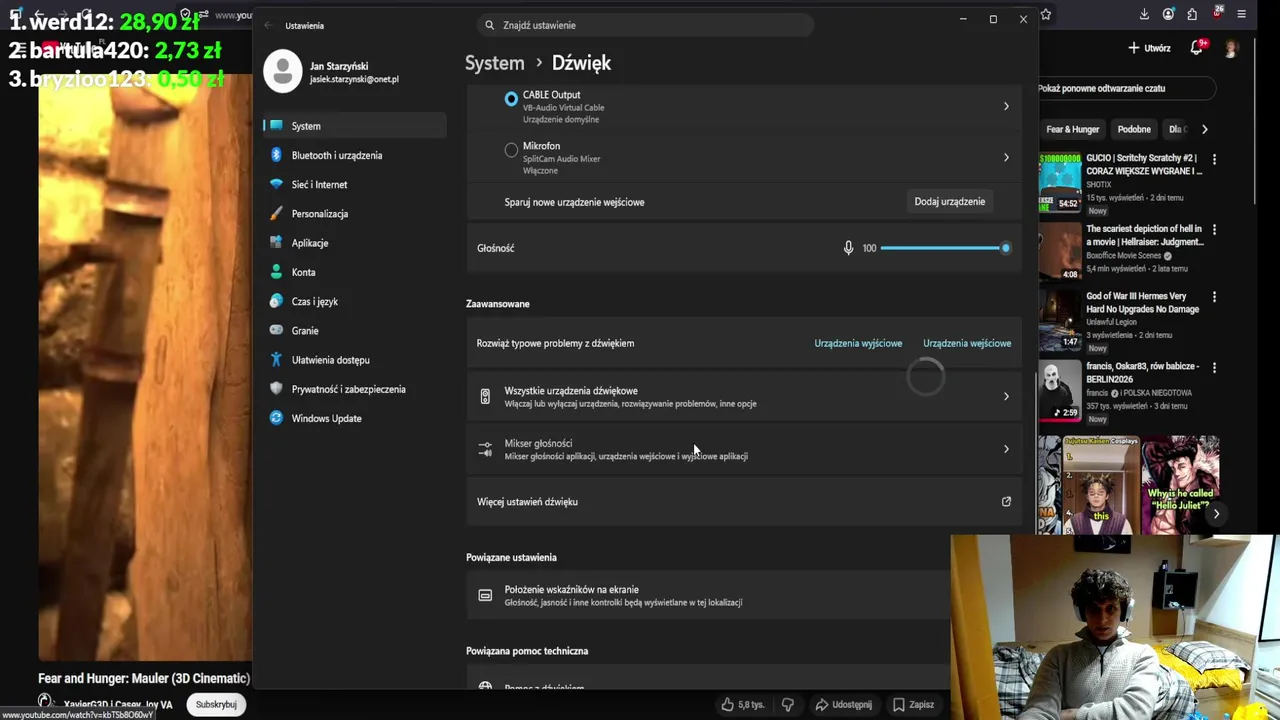Open options menu for Hellraiser scariest depiction video
Image resolution: width=1280 pixels, height=720 pixels.
tap(1214, 229)
